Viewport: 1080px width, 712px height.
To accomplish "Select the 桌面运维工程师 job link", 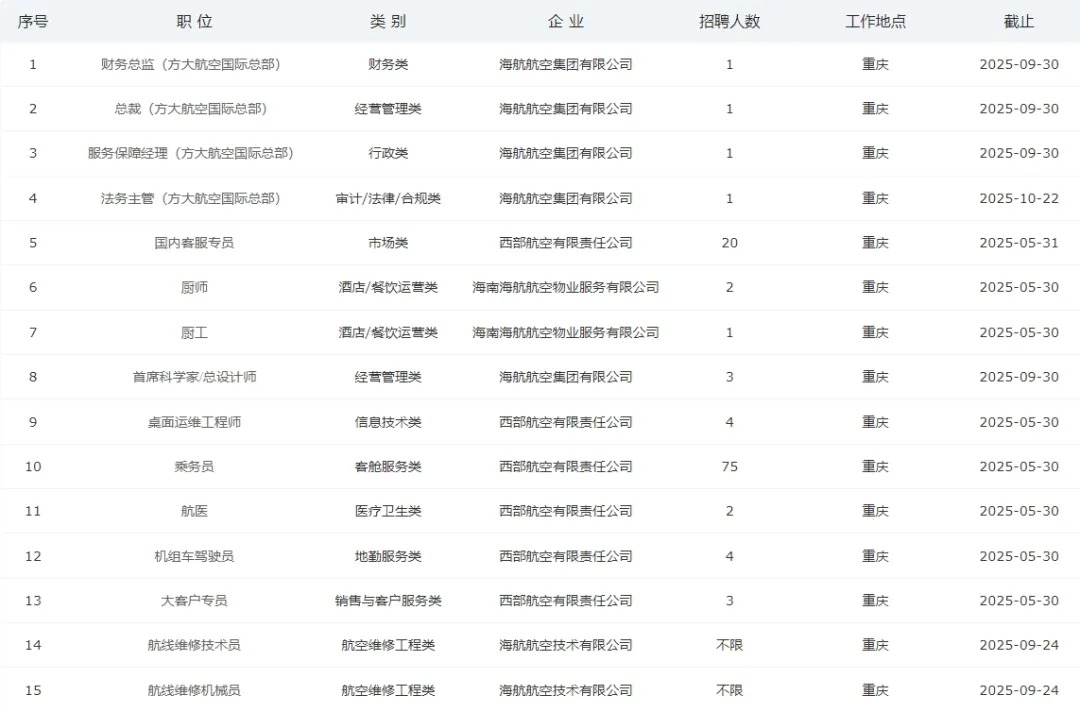I will (x=194, y=422).
